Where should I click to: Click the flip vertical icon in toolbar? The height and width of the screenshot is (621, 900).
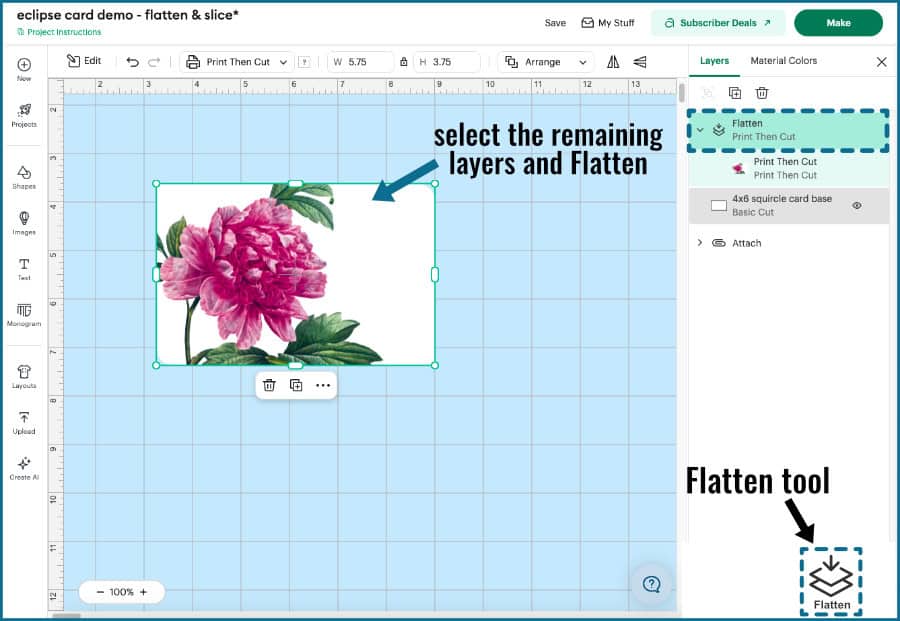639,62
